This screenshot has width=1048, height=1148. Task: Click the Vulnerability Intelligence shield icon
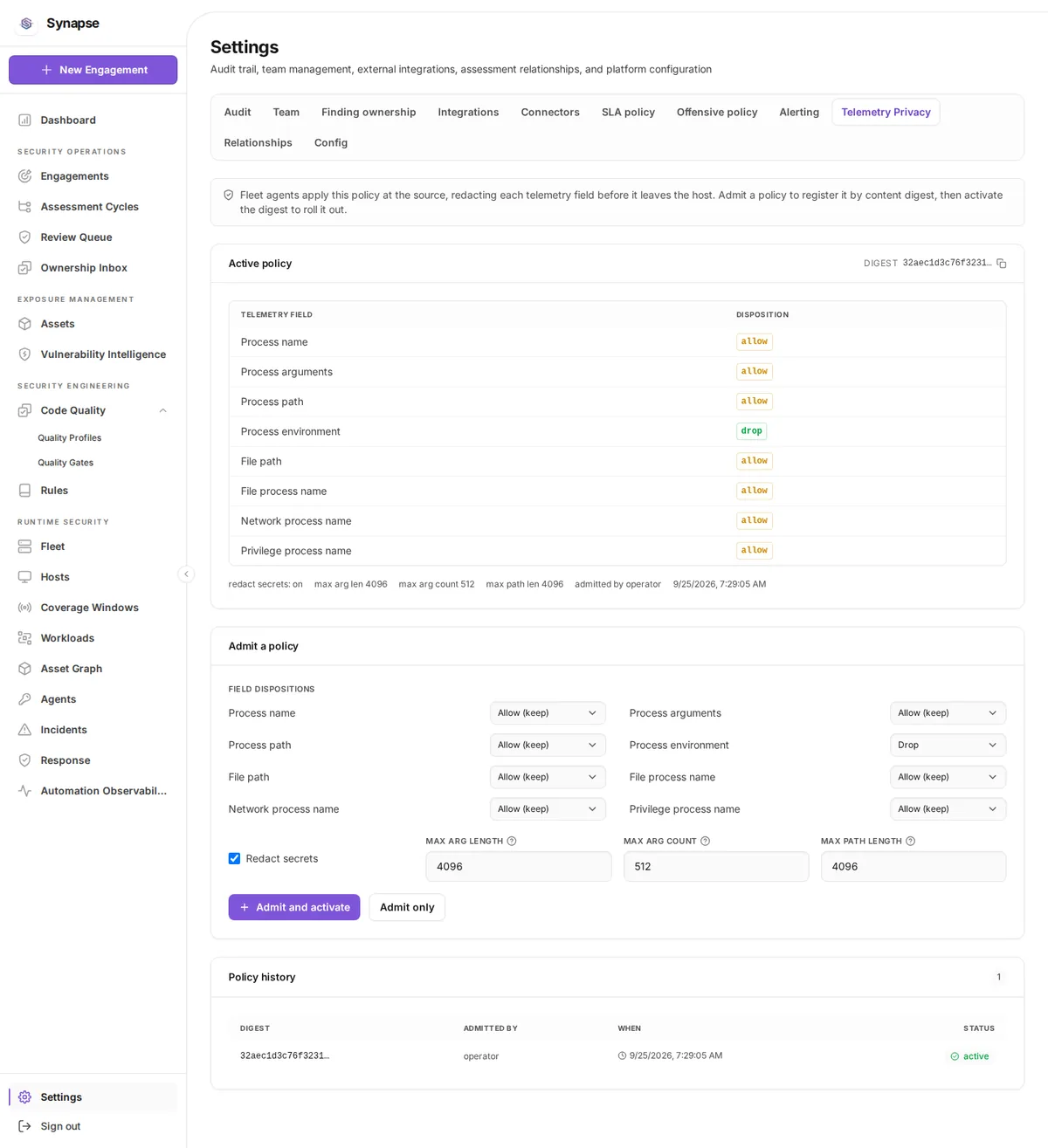[x=24, y=354]
